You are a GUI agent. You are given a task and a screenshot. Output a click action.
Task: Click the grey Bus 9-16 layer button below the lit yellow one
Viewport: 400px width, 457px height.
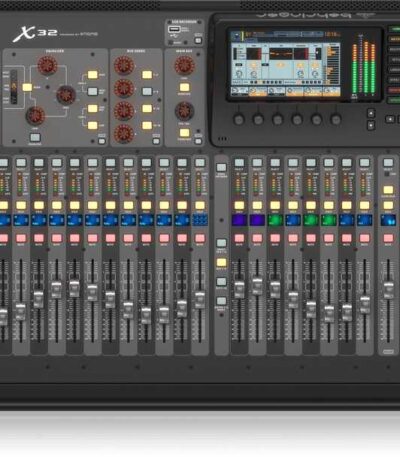click(221, 282)
